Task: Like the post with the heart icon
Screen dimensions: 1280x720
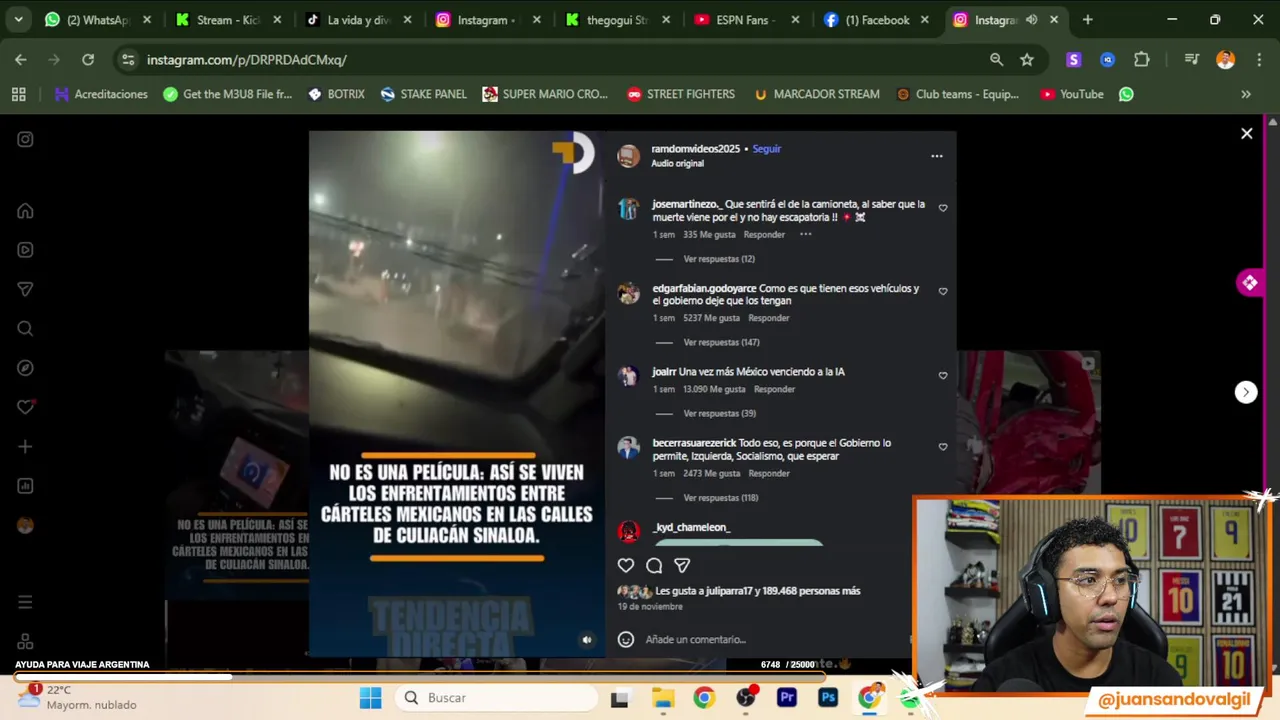Action: tap(626, 565)
